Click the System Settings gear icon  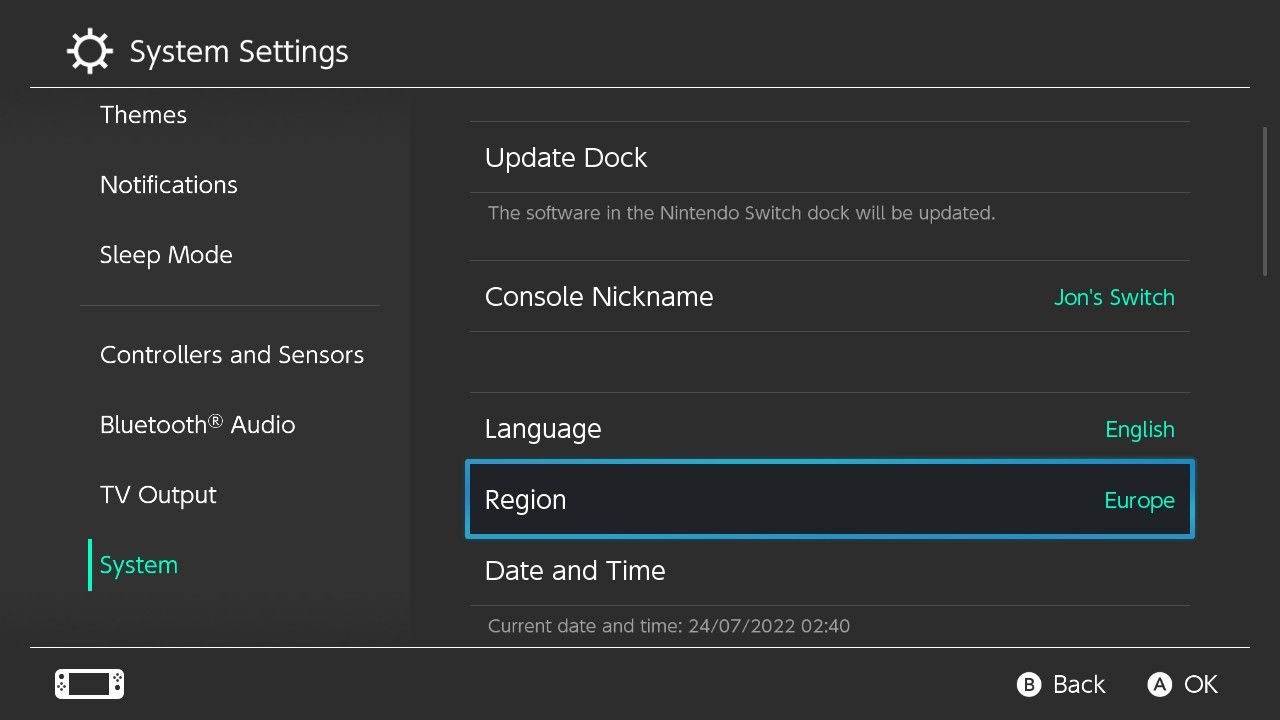point(90,51)
